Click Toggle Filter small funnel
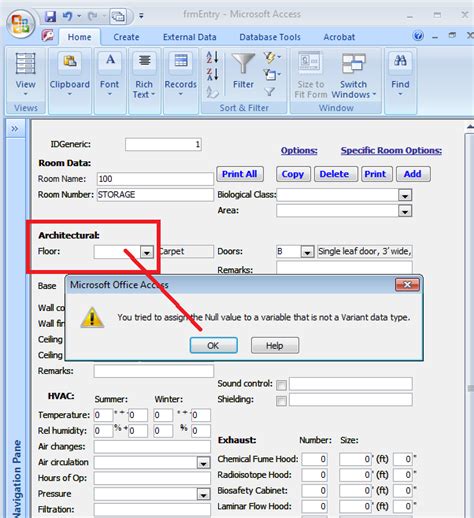The image size is (474, 518). [270, 91]
